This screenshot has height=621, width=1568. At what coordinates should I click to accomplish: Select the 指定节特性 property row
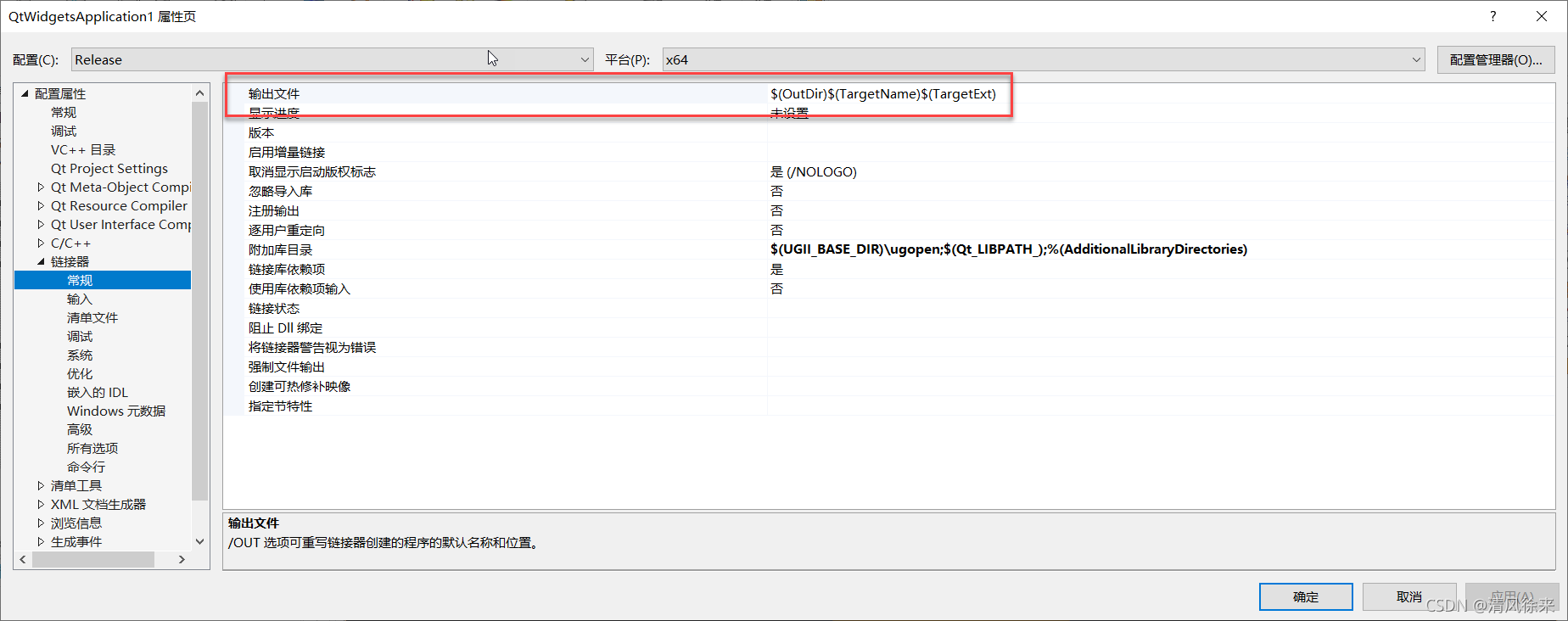pos(889,406)
